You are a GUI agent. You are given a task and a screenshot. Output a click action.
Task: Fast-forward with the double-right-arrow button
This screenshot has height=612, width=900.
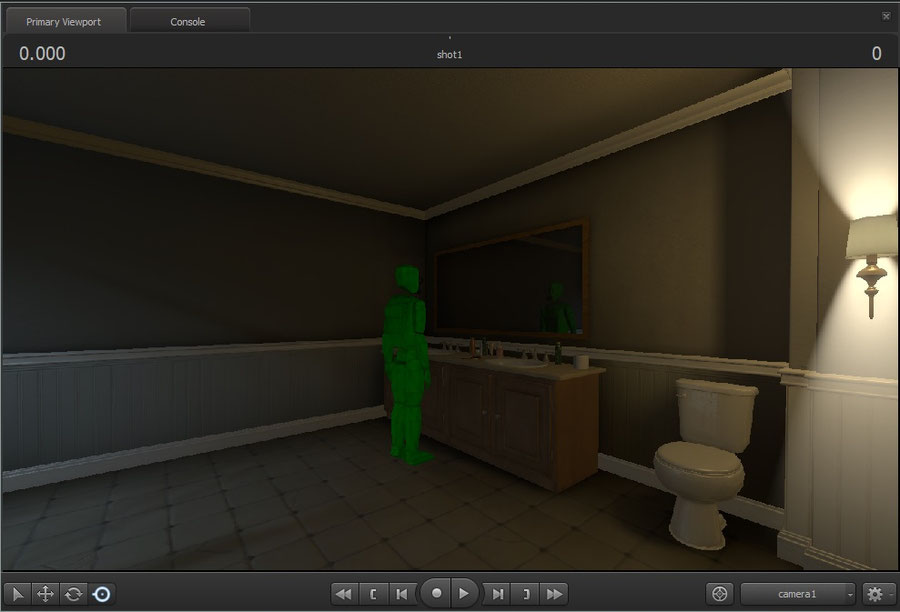click(x=554, y=594)
